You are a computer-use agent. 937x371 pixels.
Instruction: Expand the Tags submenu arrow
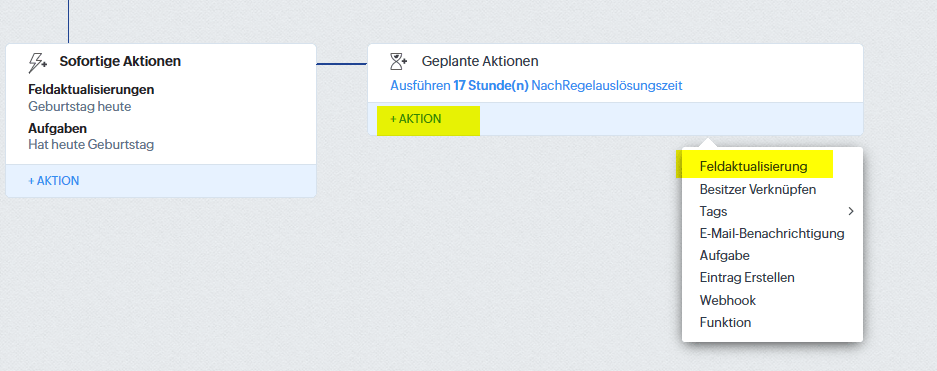click(x=851, y=211)
